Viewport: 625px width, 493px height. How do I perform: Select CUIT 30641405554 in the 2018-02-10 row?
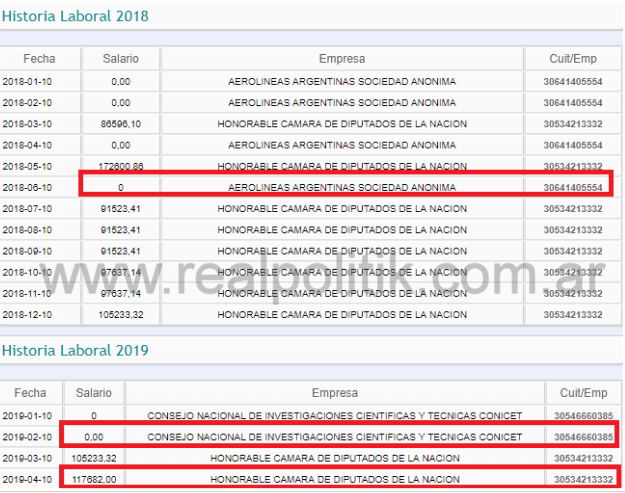pyautogui.click(x=573, y=103)
